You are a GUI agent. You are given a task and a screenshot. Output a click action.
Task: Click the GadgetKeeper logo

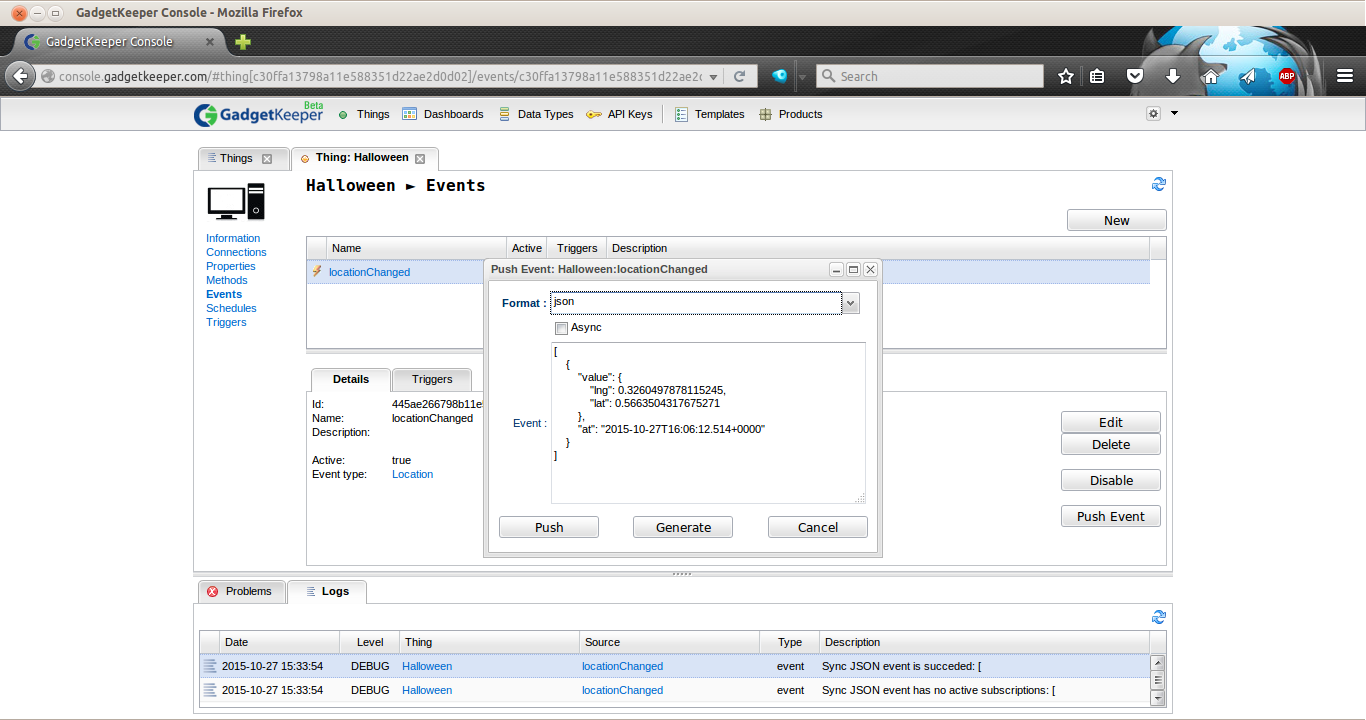[257, 113]
